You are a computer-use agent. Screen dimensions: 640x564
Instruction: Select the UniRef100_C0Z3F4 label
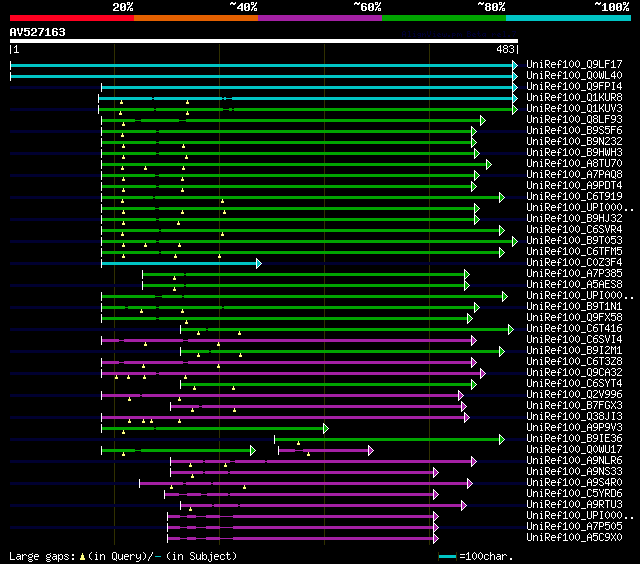(574, 263)
